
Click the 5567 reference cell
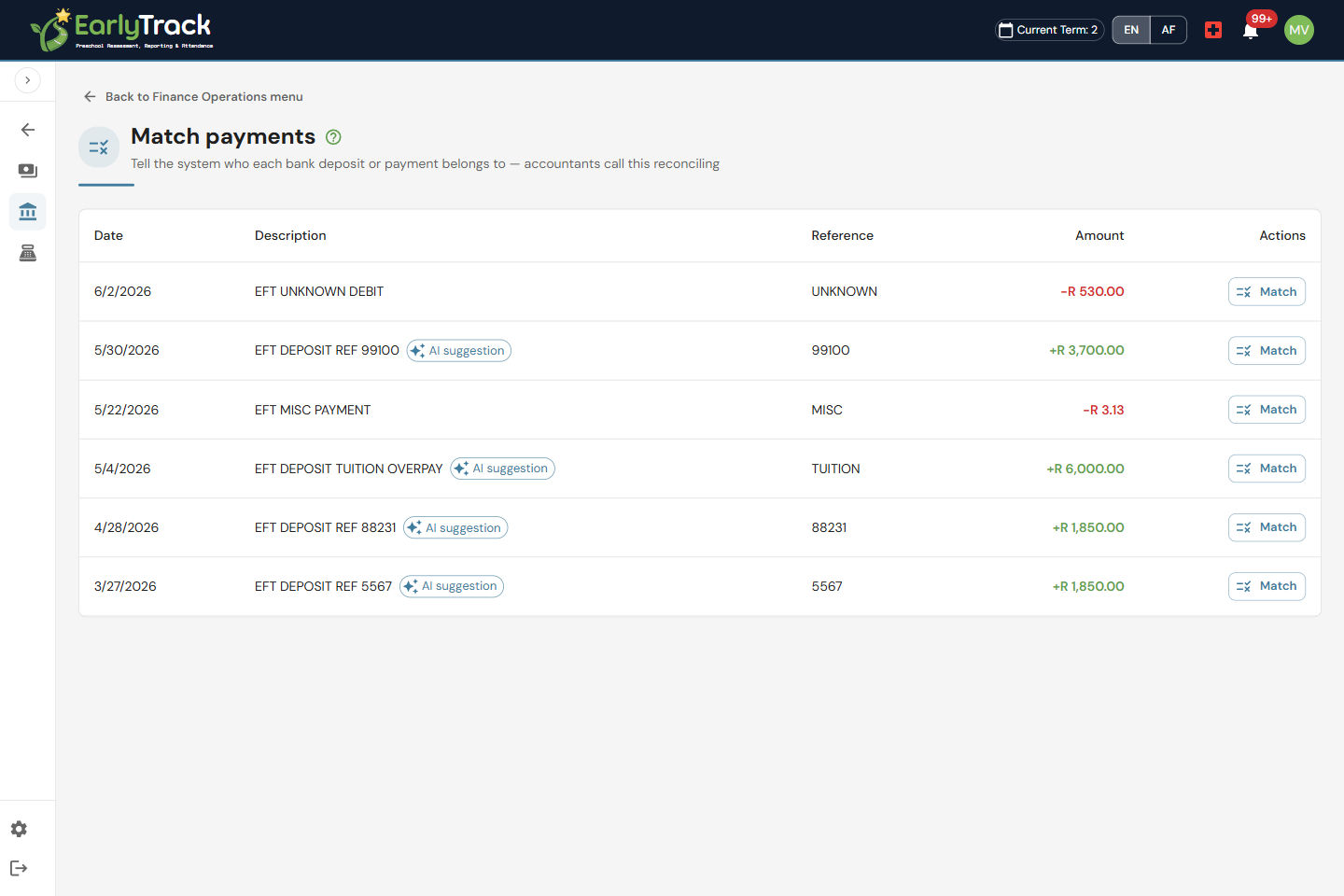(x=827, y=586)
